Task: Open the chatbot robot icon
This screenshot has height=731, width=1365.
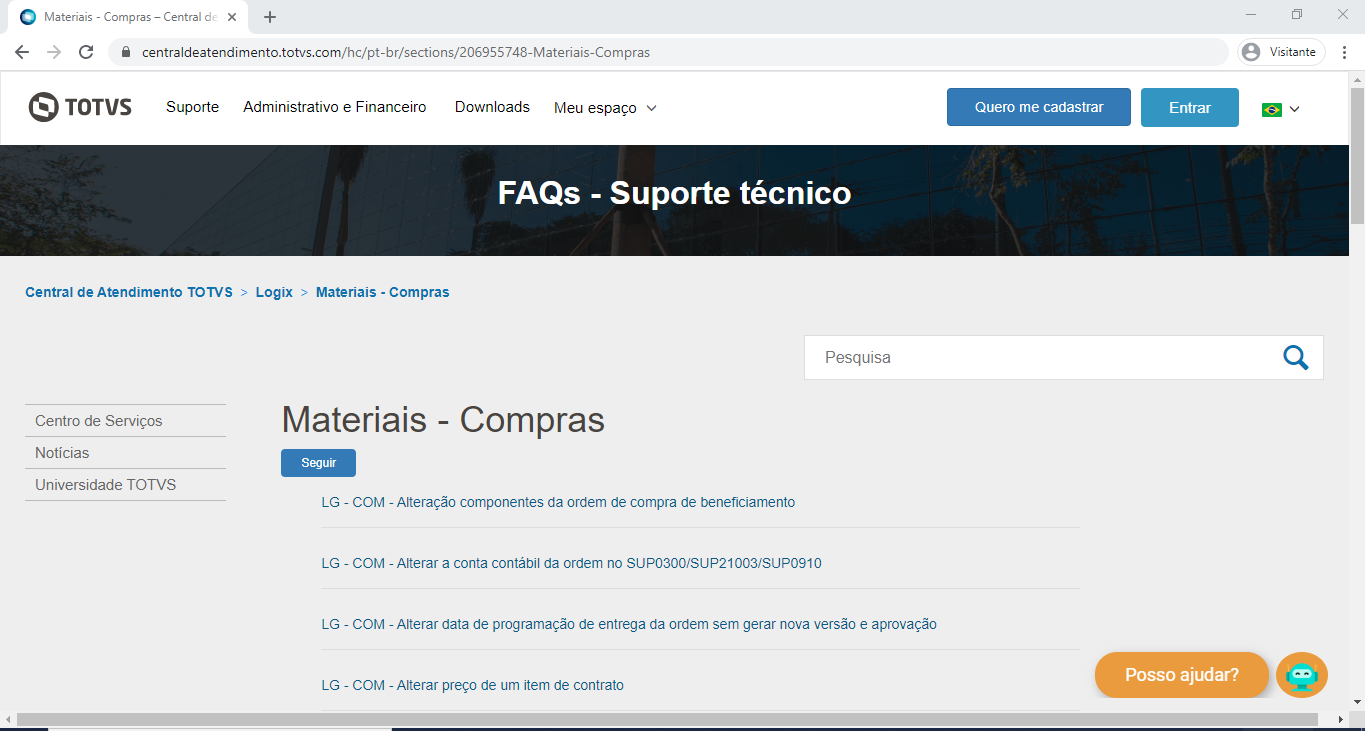Action: tap(1302, 675)
